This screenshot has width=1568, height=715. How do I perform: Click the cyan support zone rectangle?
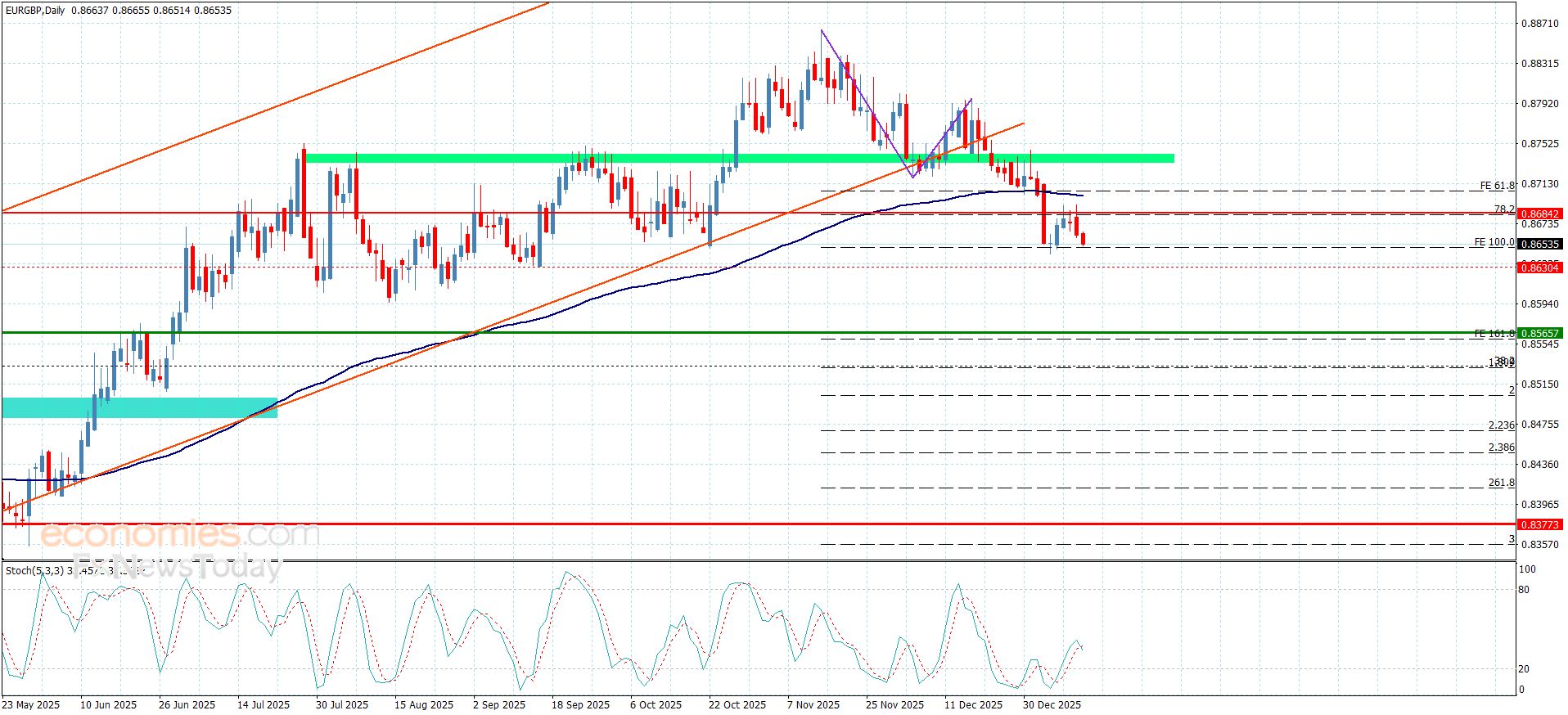pyautogui.click(x=140, y=407)
